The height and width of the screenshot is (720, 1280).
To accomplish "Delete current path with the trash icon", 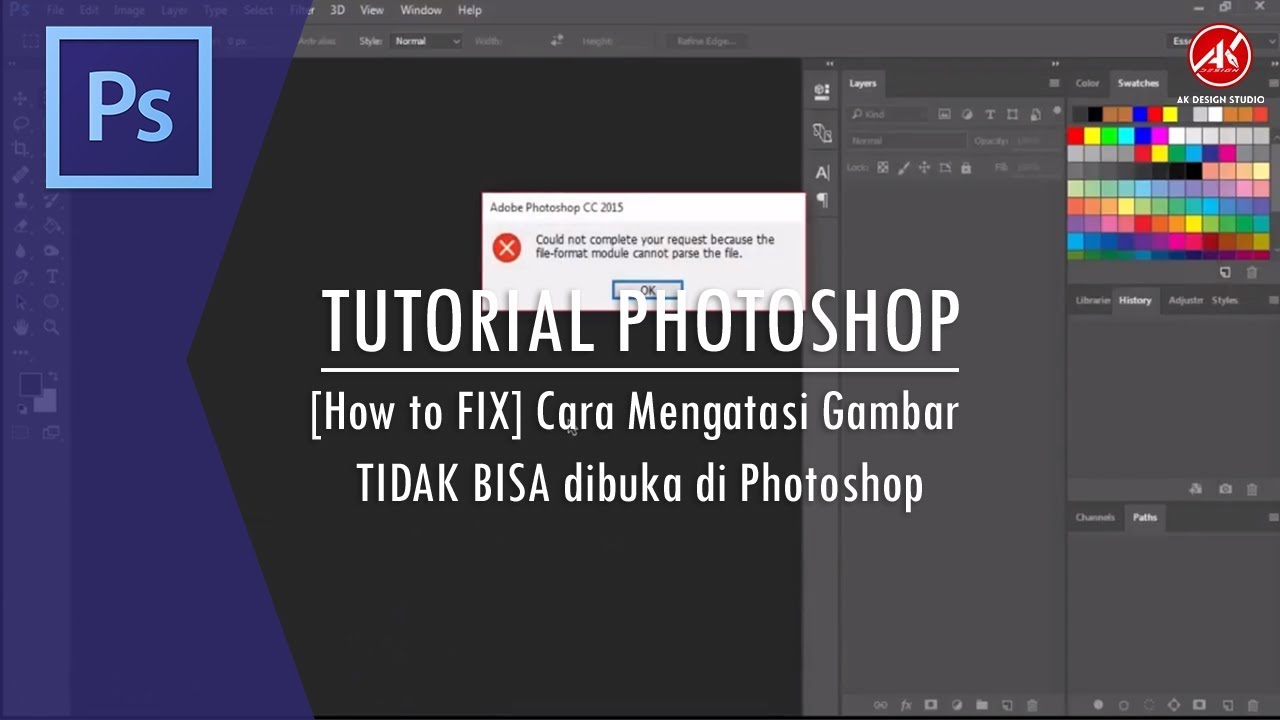I will pyautogui.click(x=1252, y=705).
